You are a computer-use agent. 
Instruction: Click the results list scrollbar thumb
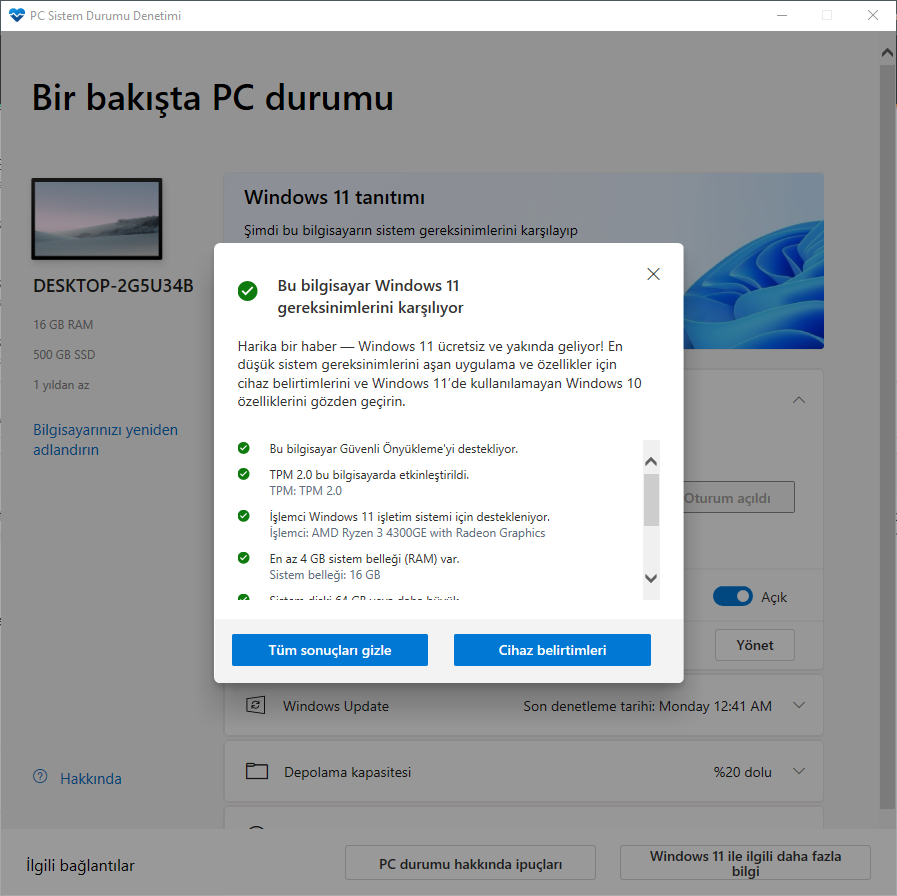pos(651,499)
